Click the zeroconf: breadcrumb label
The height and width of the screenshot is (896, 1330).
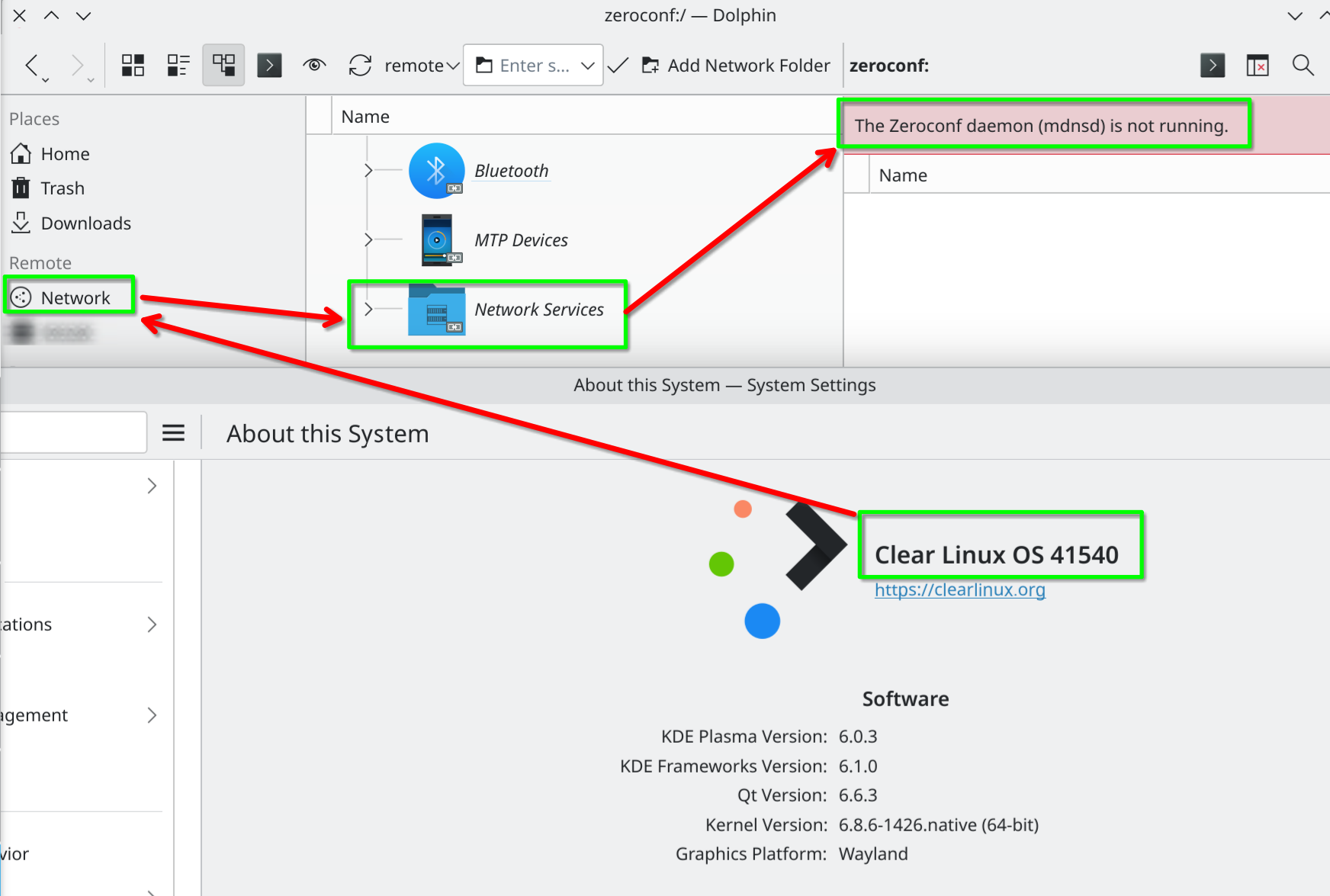click(889, 66)
